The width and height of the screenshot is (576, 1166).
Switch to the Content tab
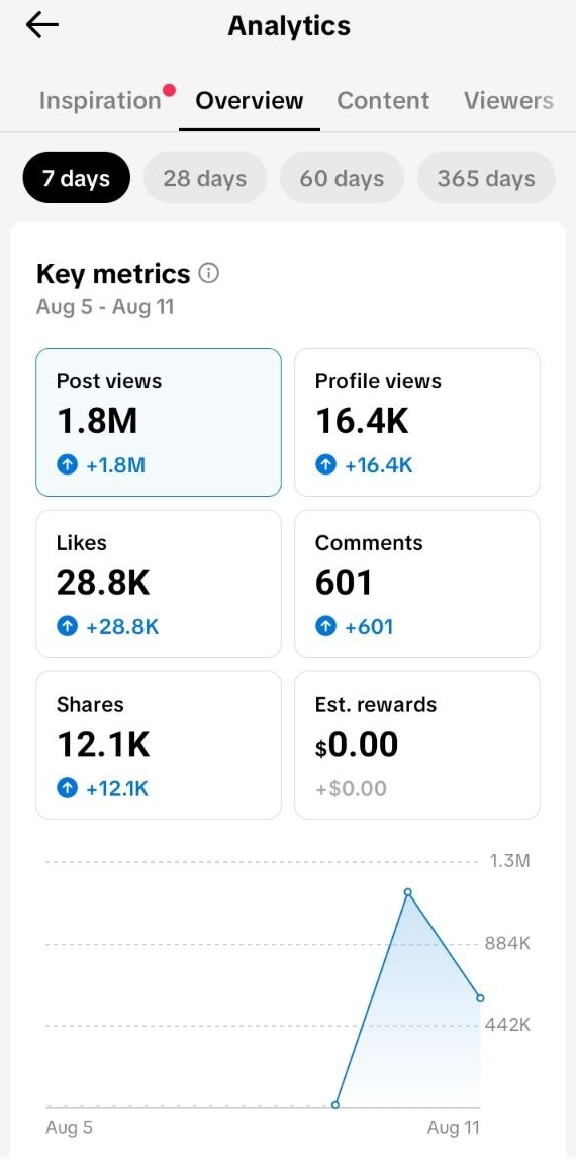point(383,101)
